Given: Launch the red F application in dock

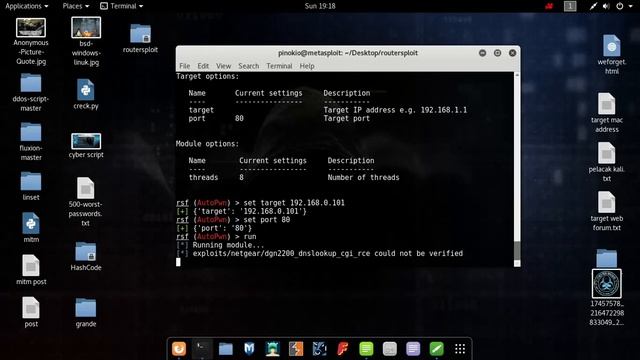Looking at the screenshot, I should click(343, 349).
